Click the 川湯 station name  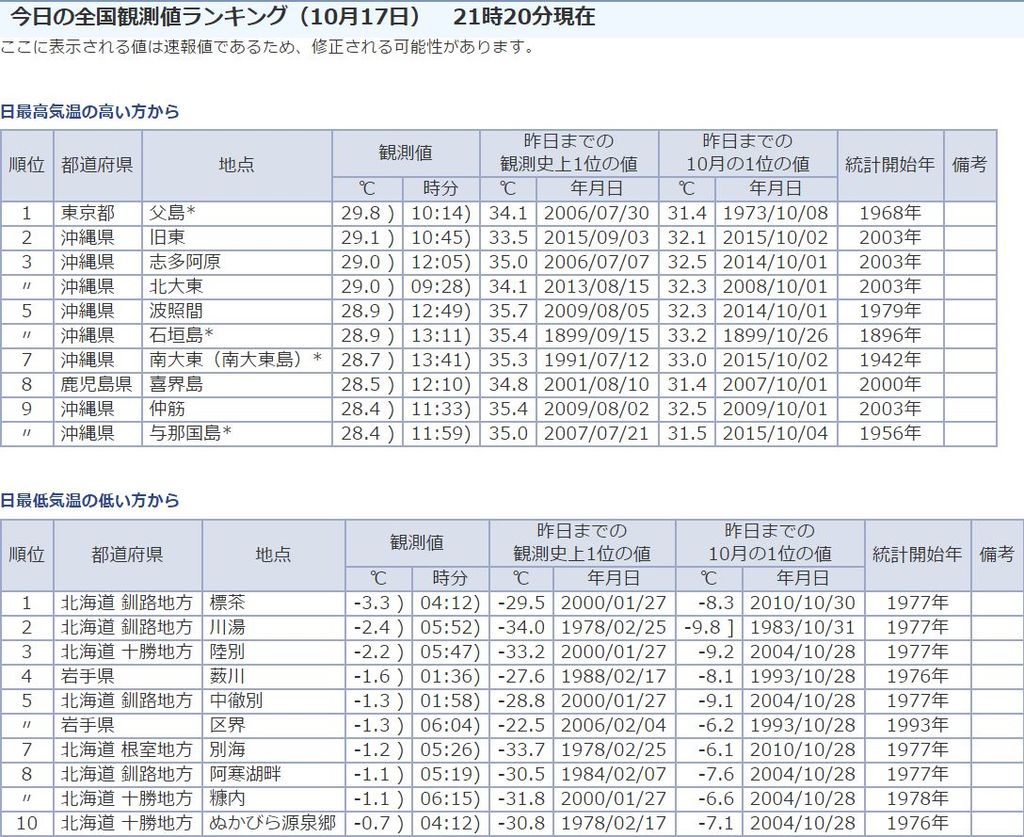[x=227, y=627]
